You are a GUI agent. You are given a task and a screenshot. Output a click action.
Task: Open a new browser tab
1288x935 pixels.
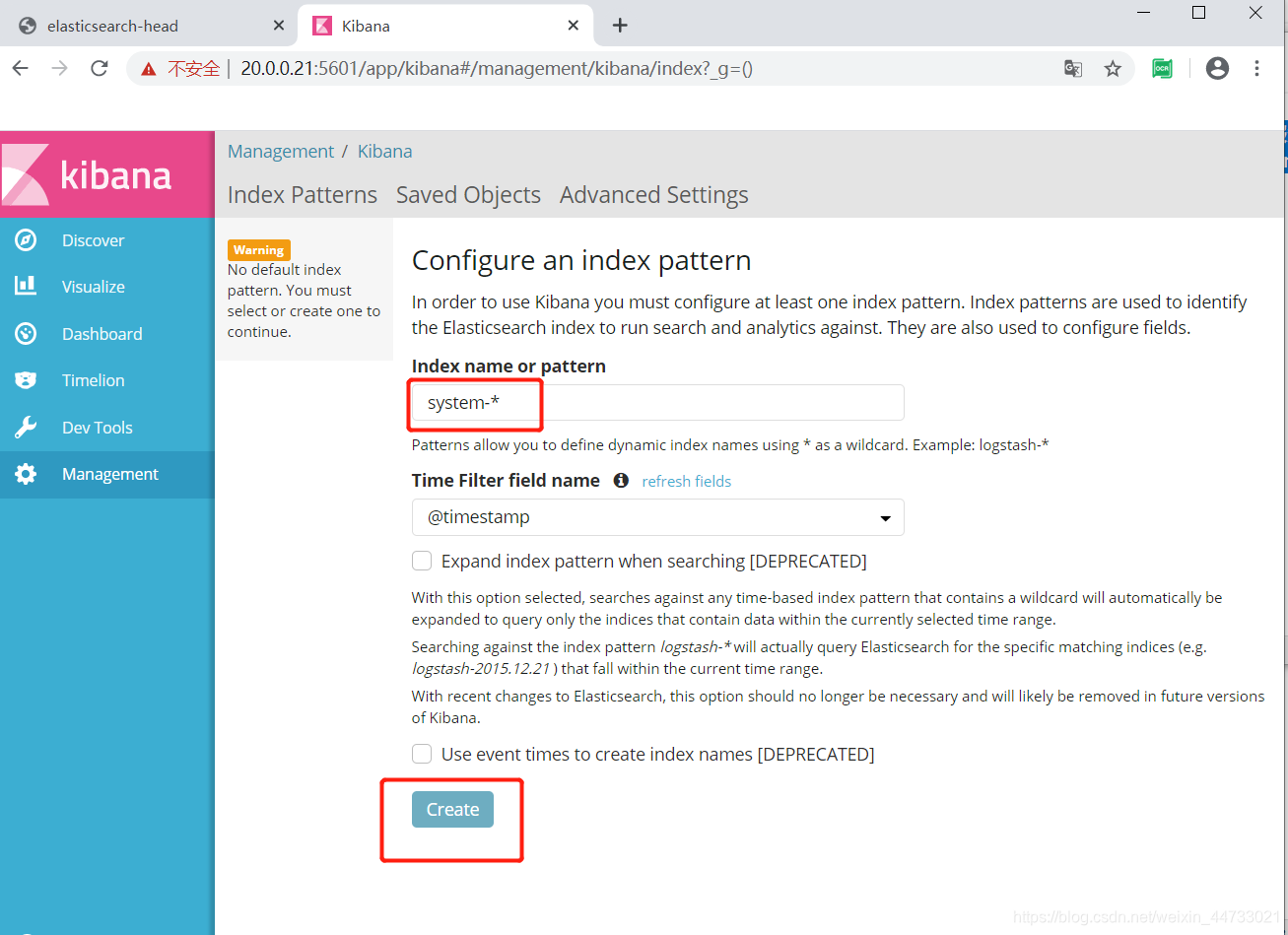tap(620, 26)
